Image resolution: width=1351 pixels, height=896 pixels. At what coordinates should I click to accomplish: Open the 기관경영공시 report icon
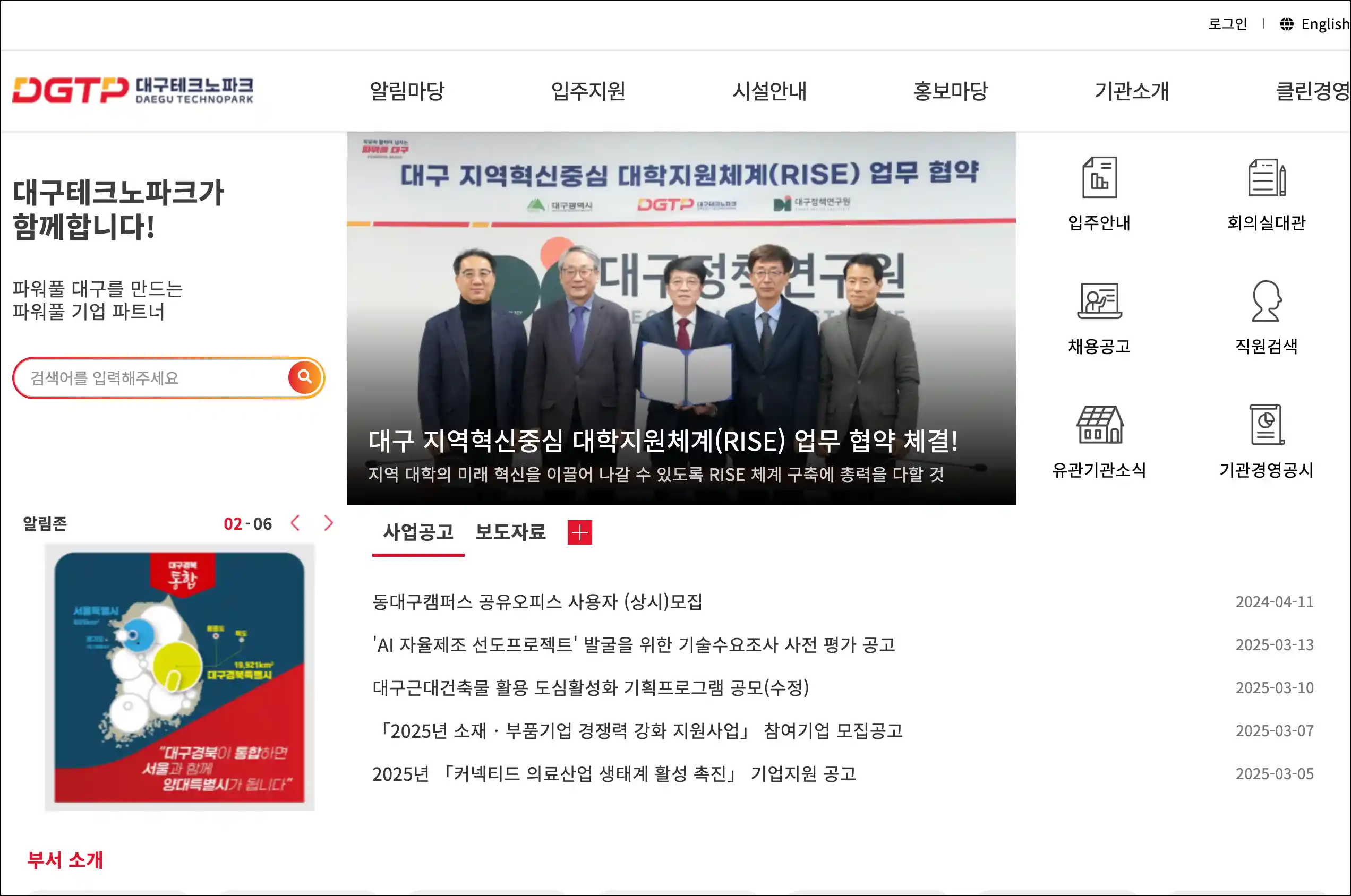coord(1266,425)
